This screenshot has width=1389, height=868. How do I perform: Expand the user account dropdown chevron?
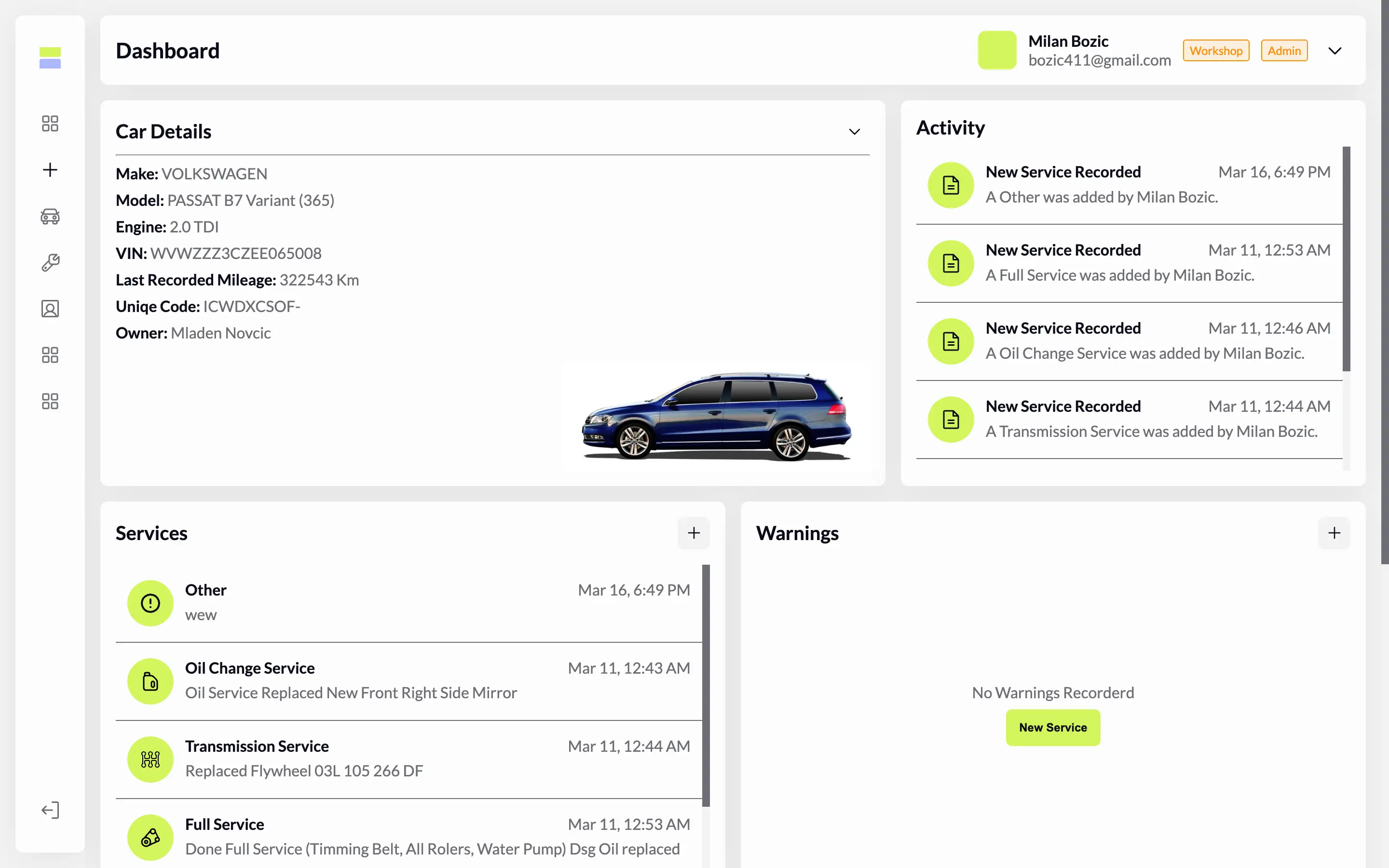tap(1335, 51)
